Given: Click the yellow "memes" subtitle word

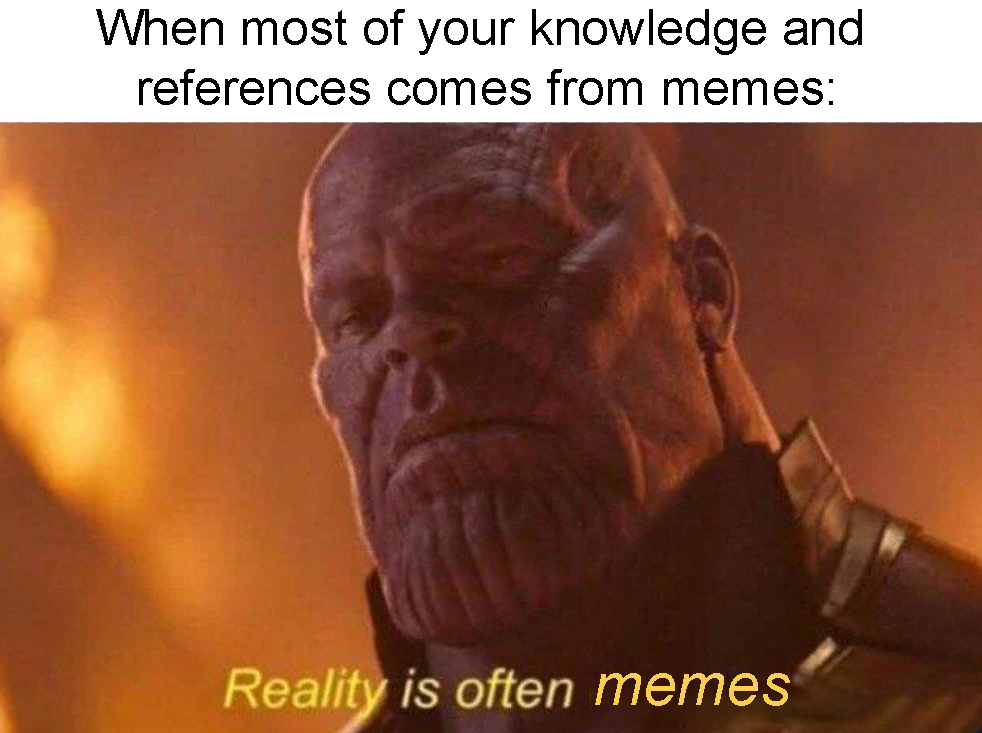Looking at the screenshot, I should (x=692, y=686).
